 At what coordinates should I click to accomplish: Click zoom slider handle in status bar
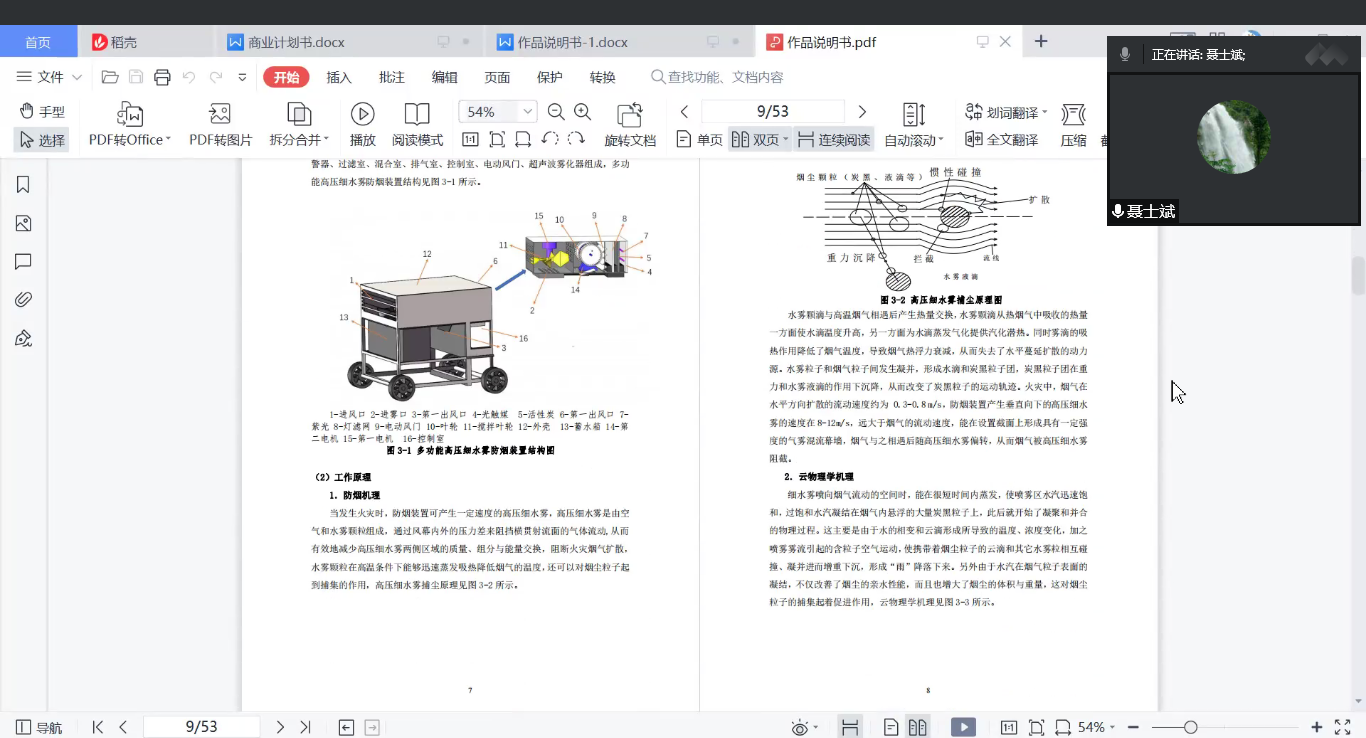coord(1190,727)
